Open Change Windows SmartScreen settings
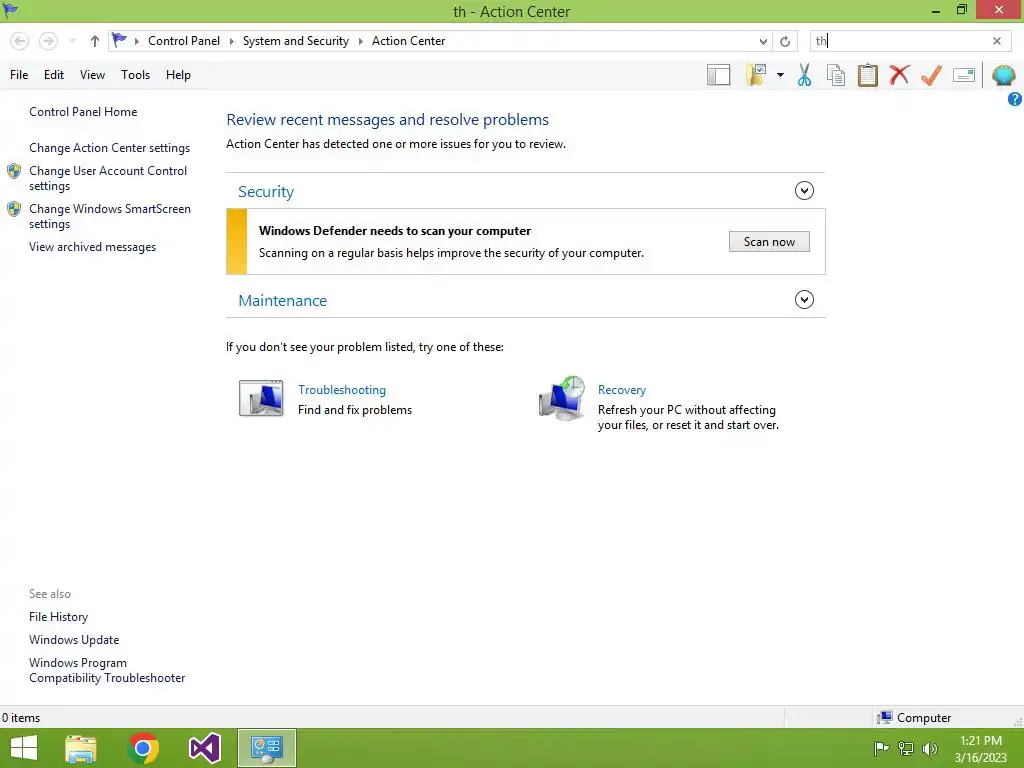This screenshot has height=768, width=1024. 110,216
